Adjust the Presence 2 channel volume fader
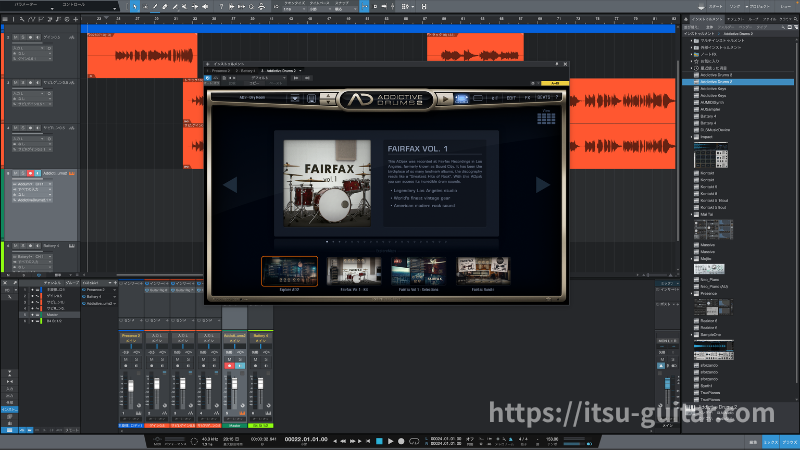 click(x=131, y=386)
